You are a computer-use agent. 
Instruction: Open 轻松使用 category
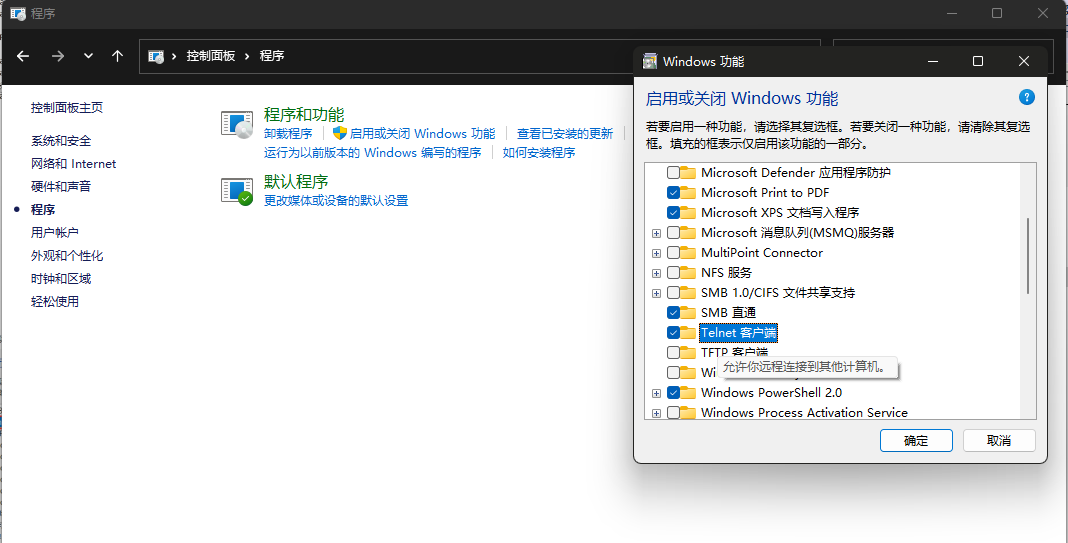pos(54,301)
